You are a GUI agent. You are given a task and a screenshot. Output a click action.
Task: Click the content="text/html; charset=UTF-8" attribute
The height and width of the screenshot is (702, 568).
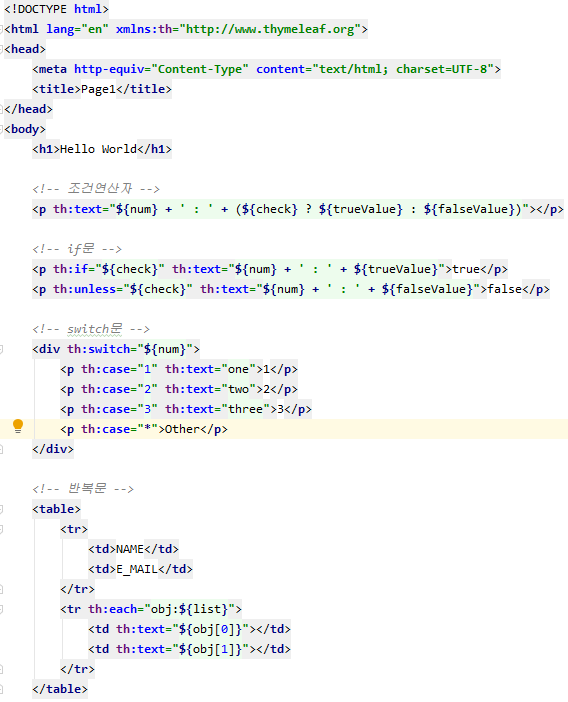(x=375, y=69)
